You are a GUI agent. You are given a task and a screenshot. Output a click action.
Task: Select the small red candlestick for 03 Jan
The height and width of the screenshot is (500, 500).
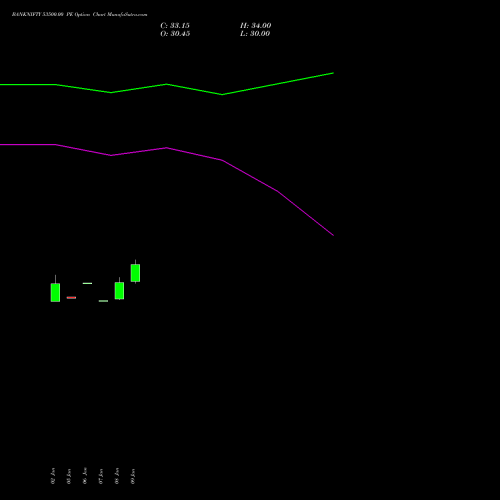[71, 298]
